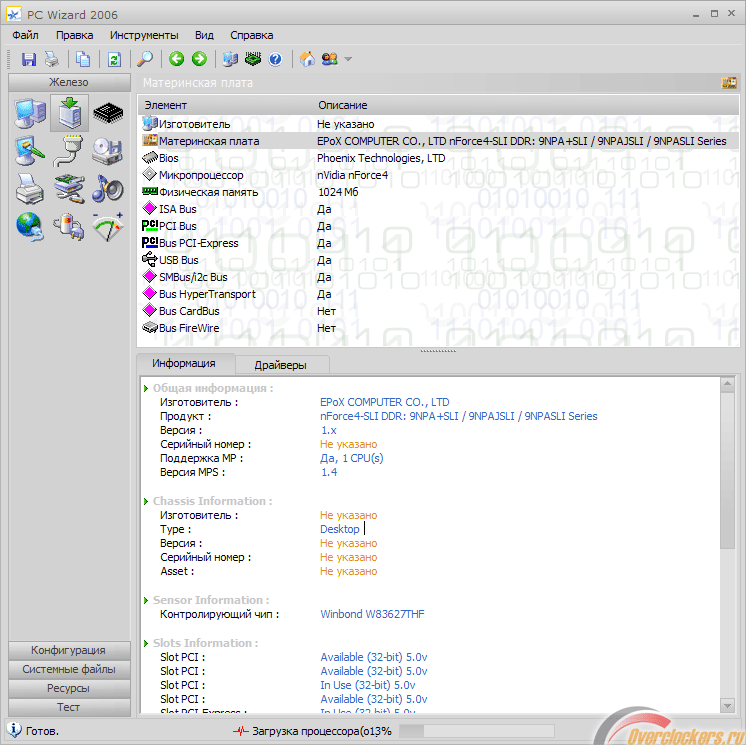Select the Материнская плата list row
This screenshot has width=746, height=745.
click(438, 141)
